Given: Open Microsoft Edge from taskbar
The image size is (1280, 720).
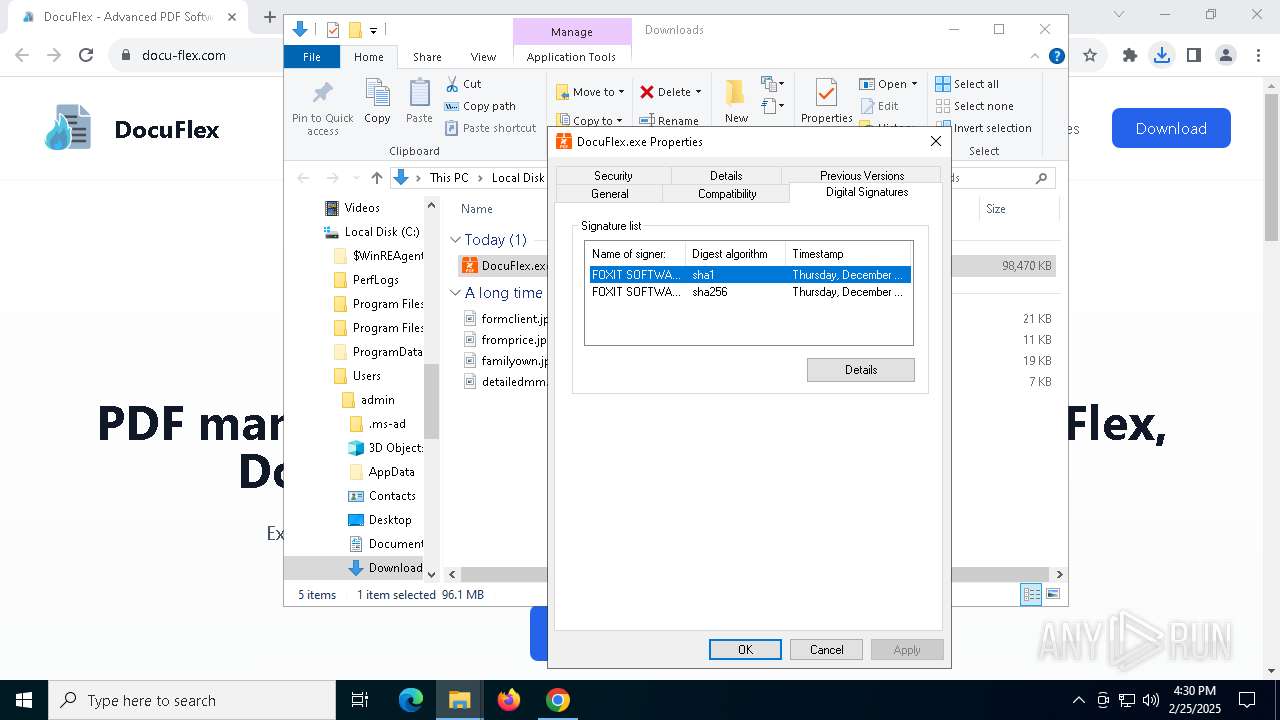Looking at the screenshot, I should click(411, 700).
